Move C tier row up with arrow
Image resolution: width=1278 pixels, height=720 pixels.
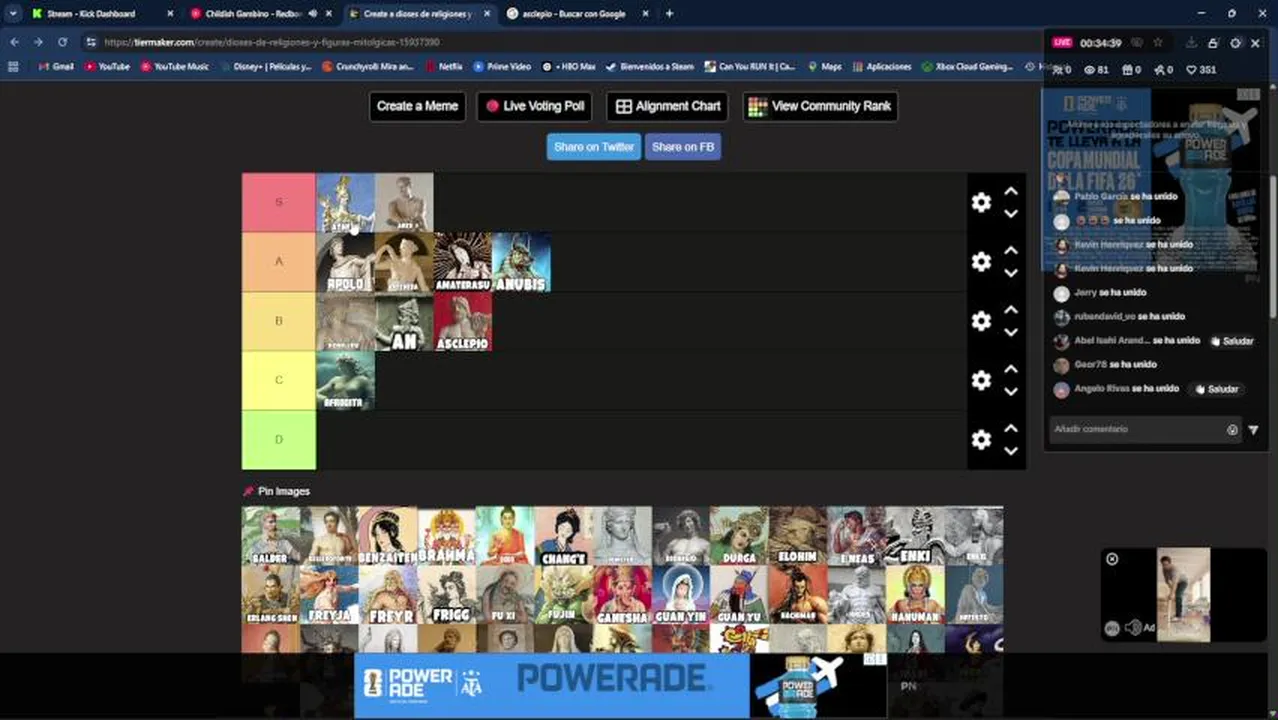(x=1011, y=369)
